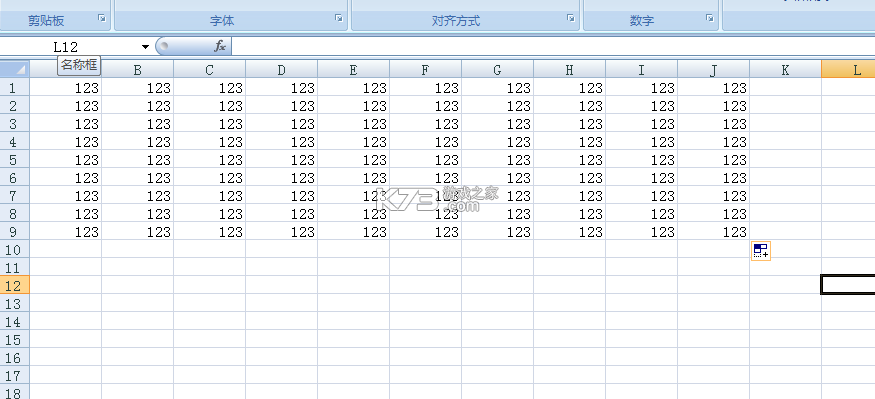
Task: Select column J header
Action: point(713,69)
